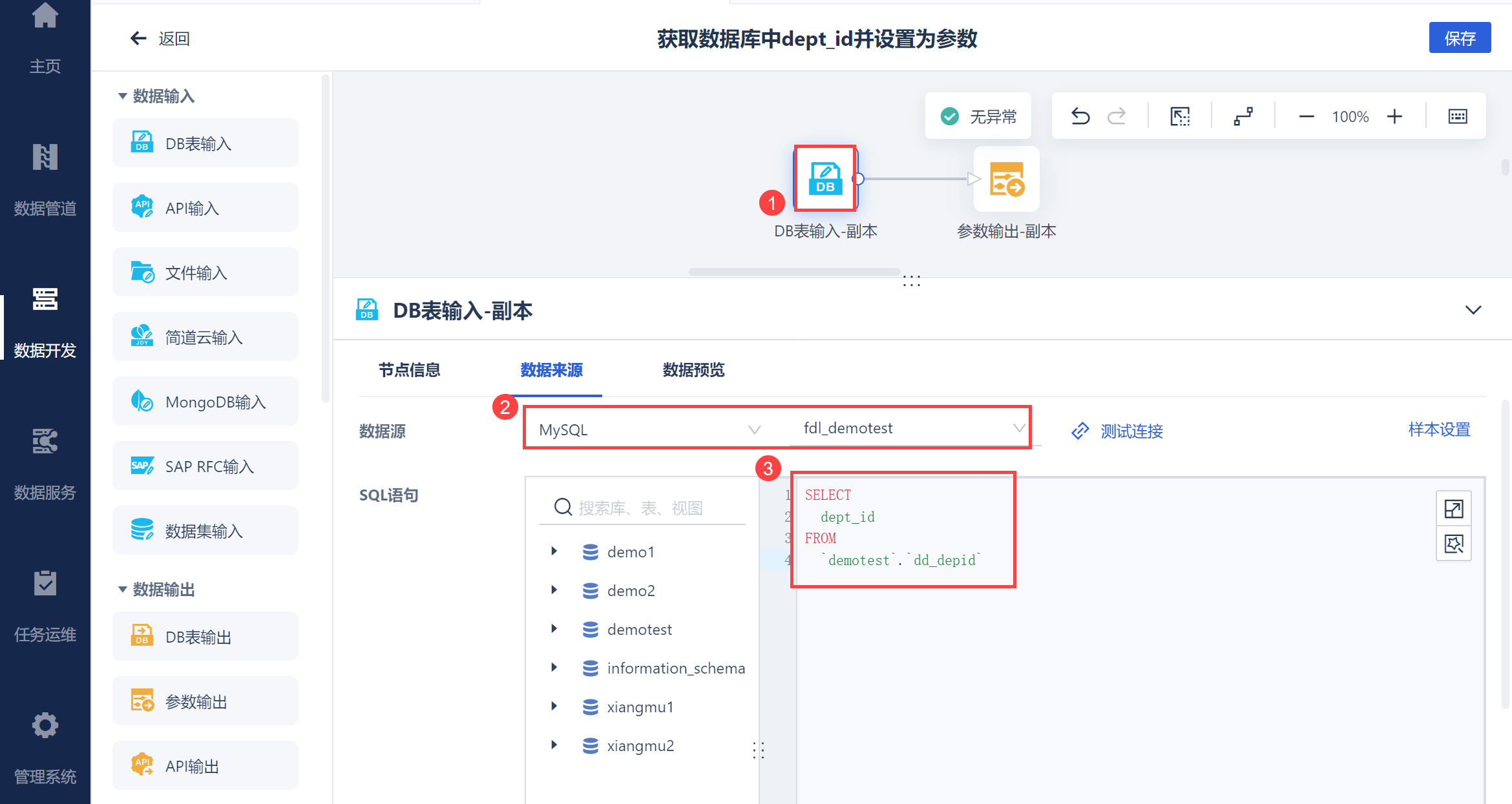This screenshot has width=1512, height=804.
Task: Click the auto-layout nodes icon
Action: [1243, 116]
